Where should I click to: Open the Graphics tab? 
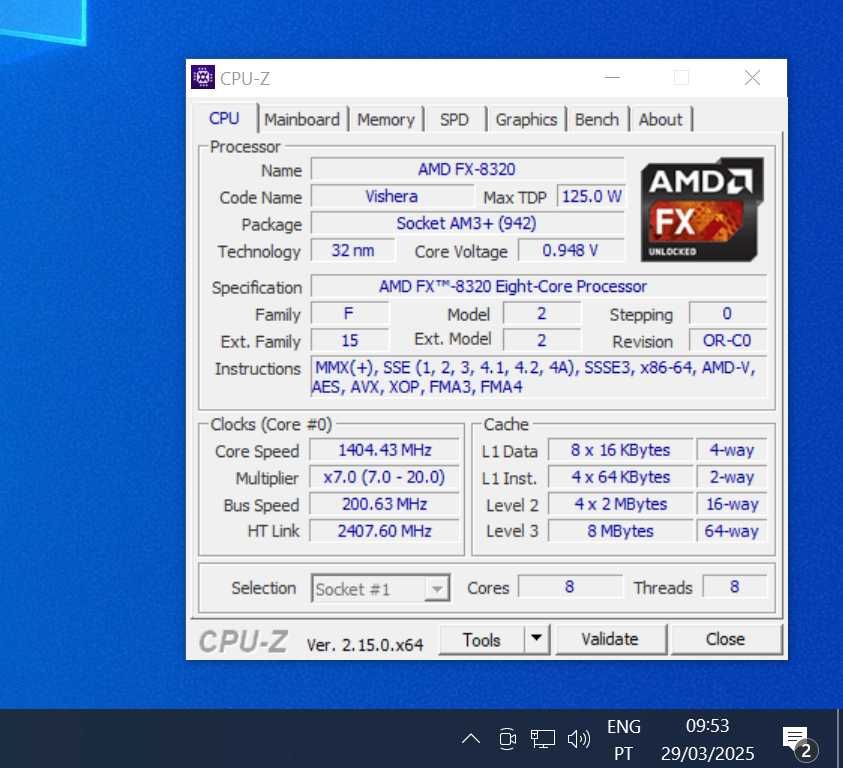pyautogui.click(x=526, y=119)
